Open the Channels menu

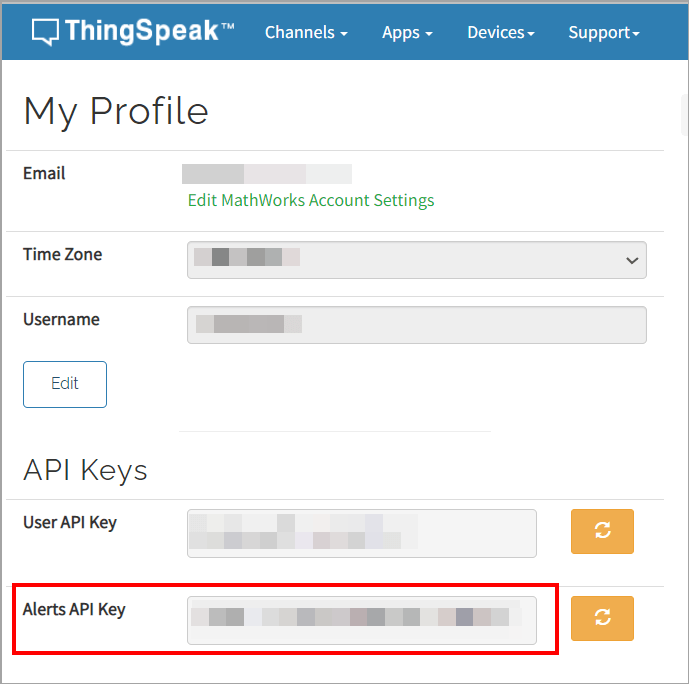[x=306, y=33]
